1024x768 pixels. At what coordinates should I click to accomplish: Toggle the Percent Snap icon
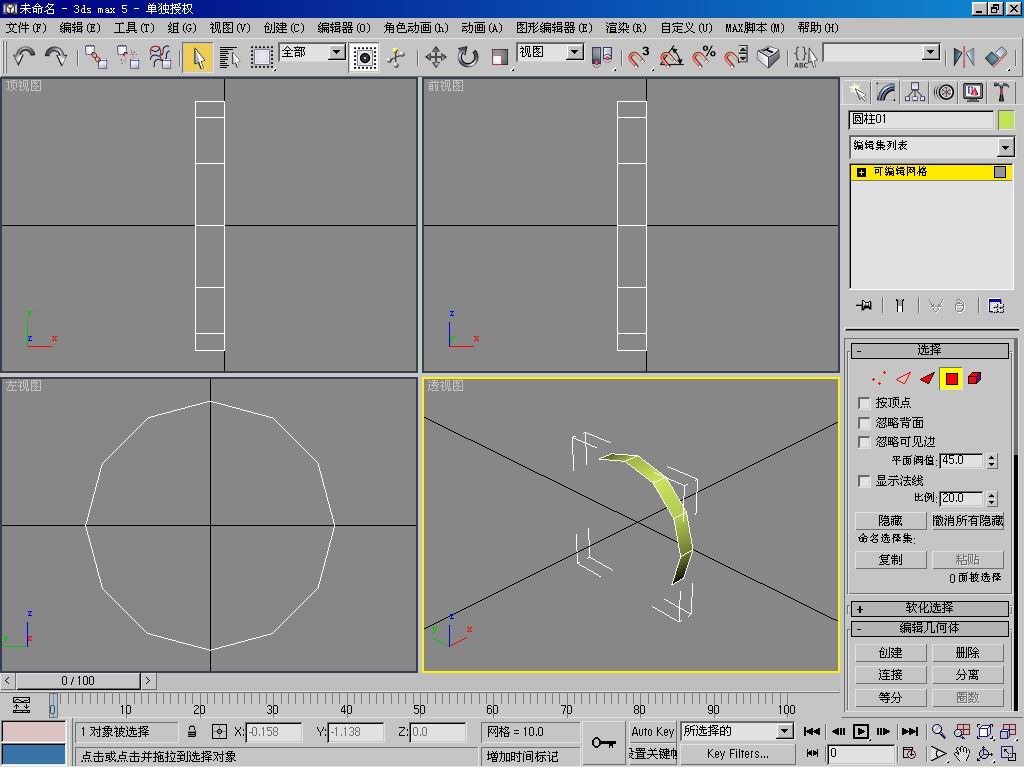pyautogui.click(x=703, y=57)
